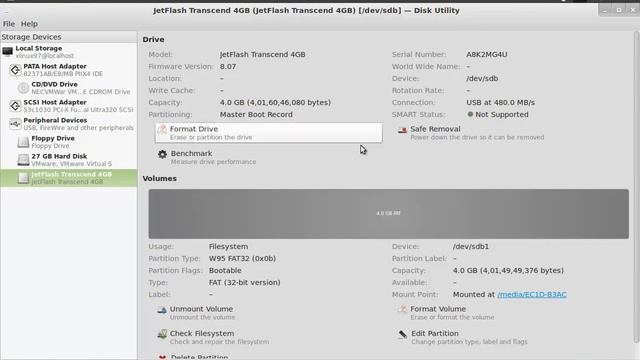The image size is (640, 360).
Task: Select Peripheral Devices entry
Action: 69,124
